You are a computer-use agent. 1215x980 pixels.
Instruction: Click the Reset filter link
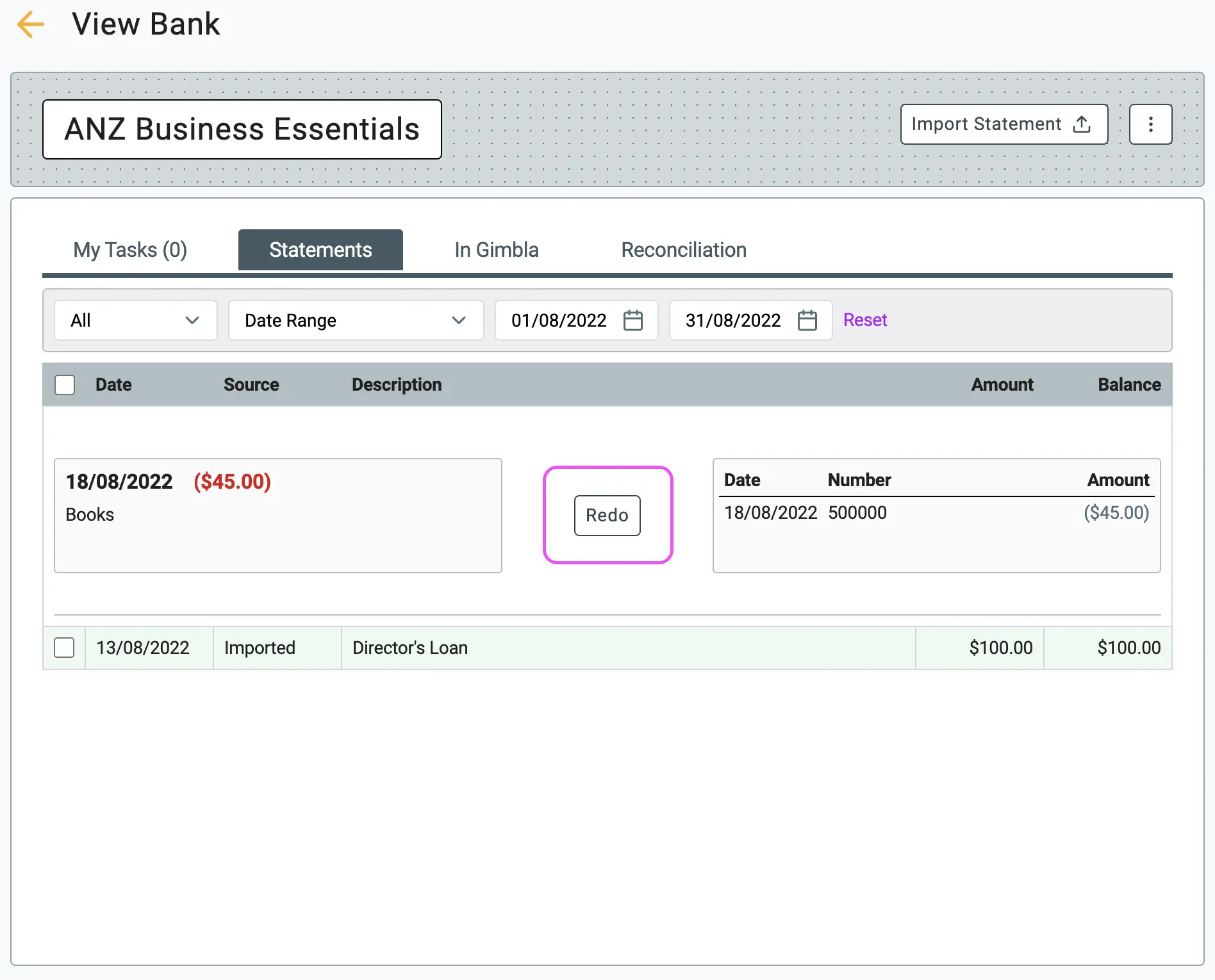click(864, 320)
